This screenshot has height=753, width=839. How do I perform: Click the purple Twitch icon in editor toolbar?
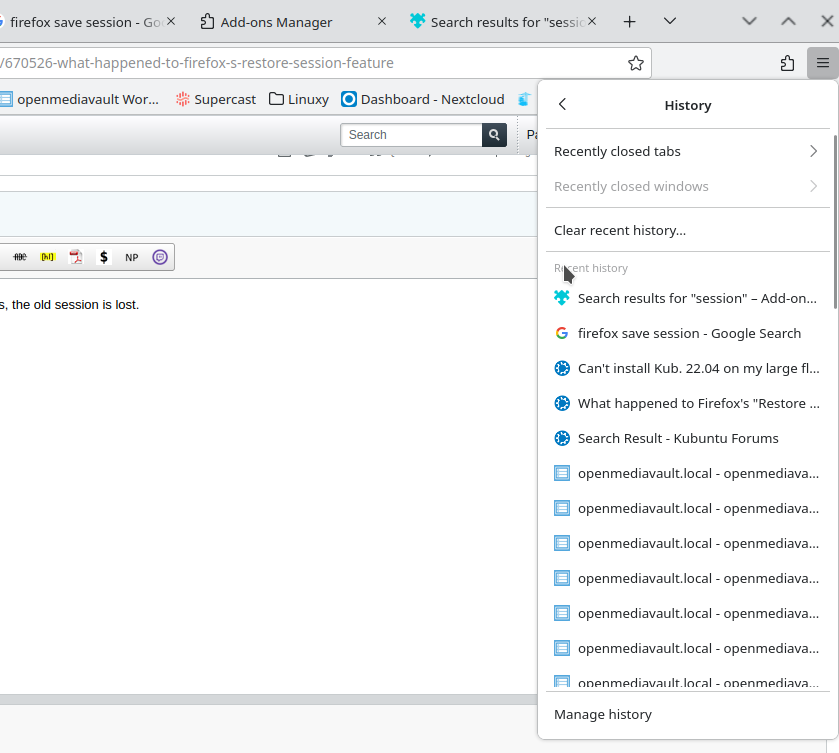coord(160,257)
